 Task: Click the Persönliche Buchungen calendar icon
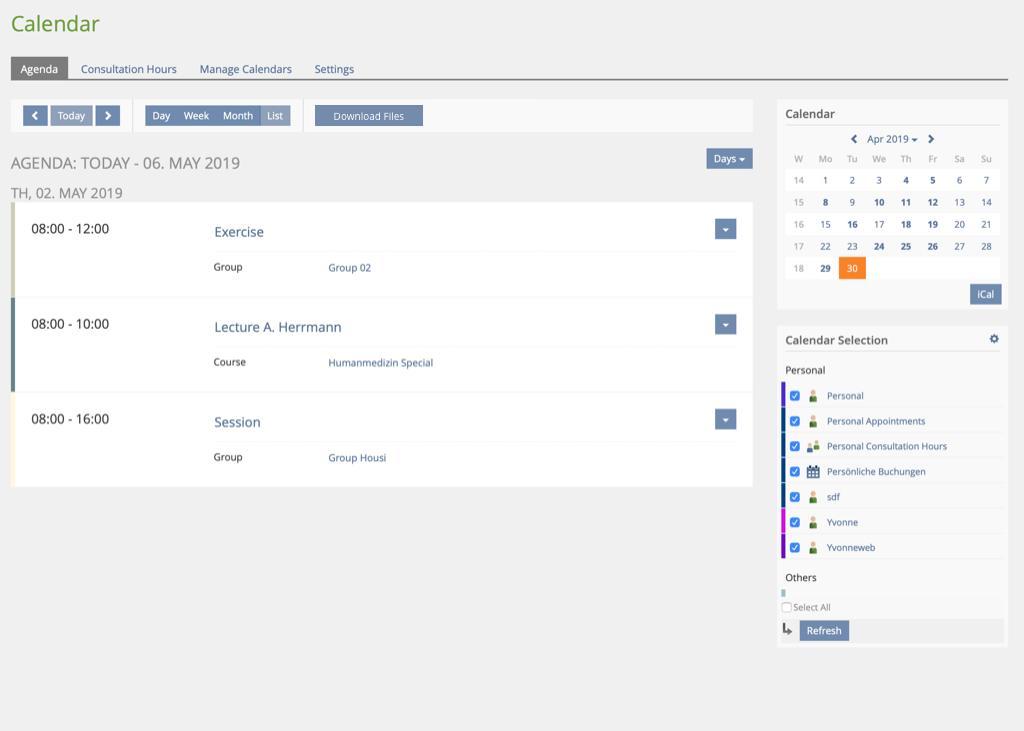pyautogui.click(x=813, y=472)
